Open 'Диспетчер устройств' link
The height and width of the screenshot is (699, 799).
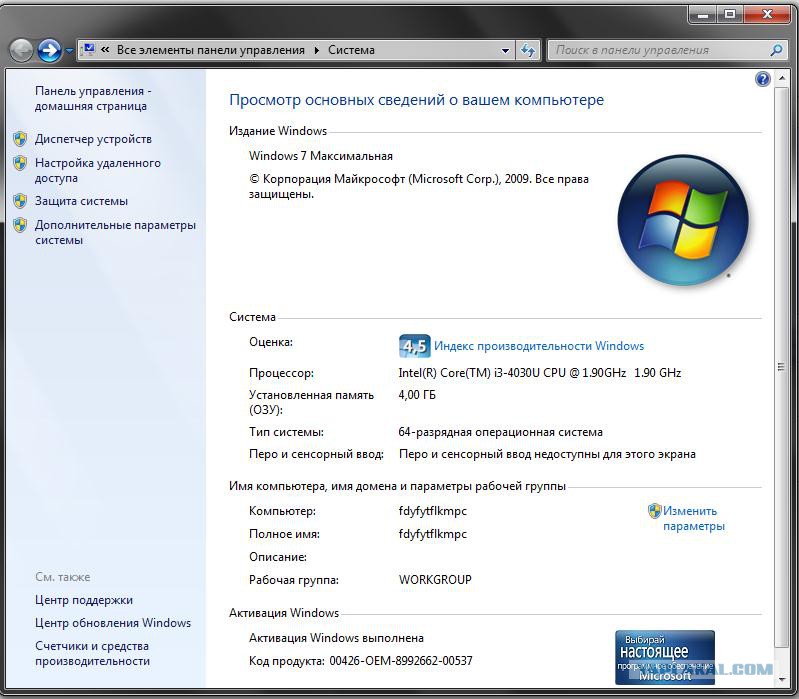point(93,139)
